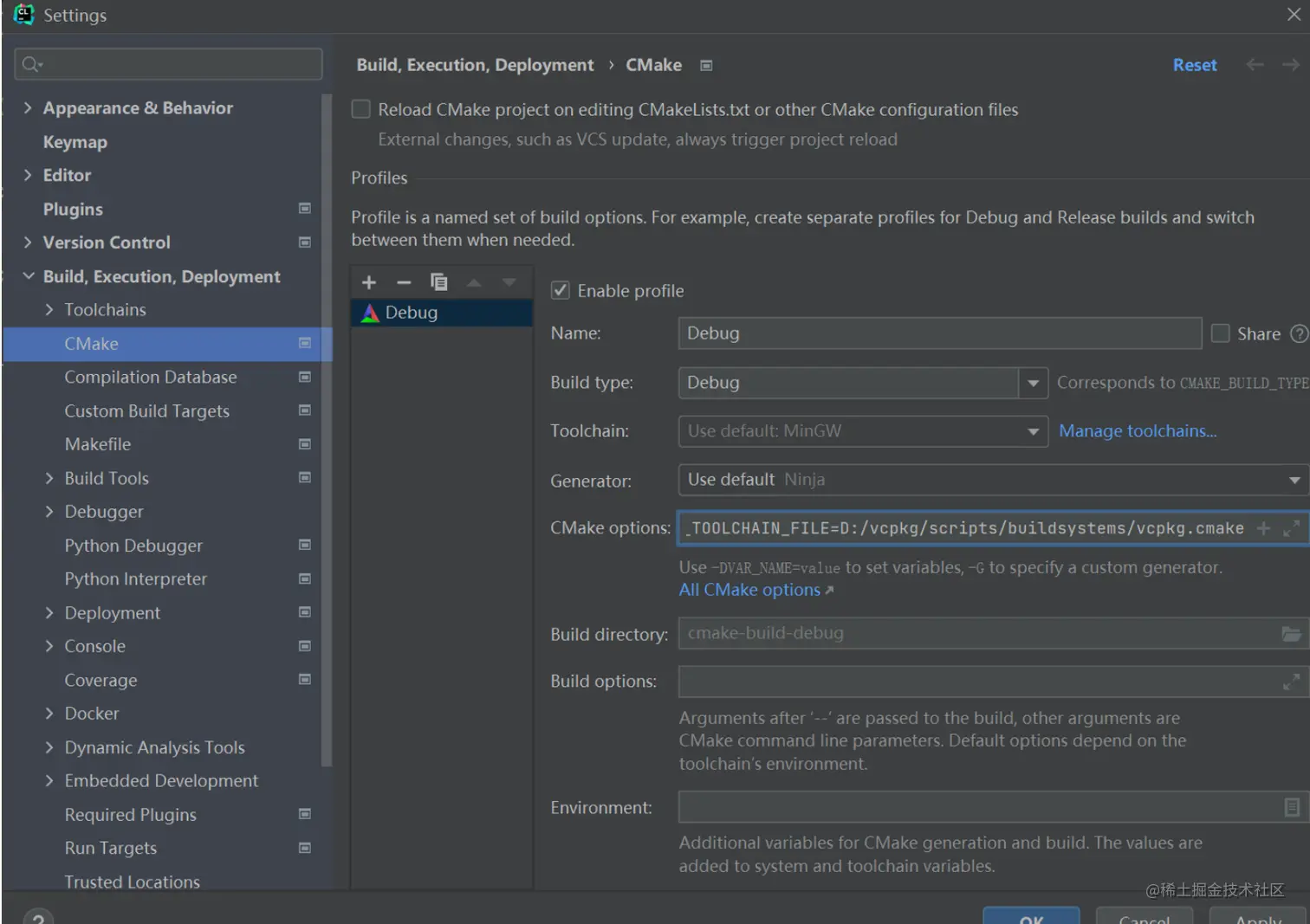Expand Docker tree node

49,714
